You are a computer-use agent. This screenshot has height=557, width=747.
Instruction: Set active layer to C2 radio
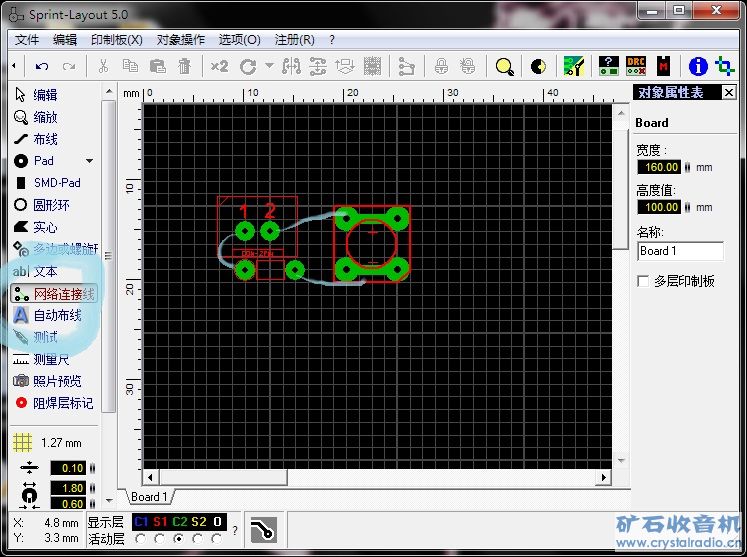coord(179,539)
